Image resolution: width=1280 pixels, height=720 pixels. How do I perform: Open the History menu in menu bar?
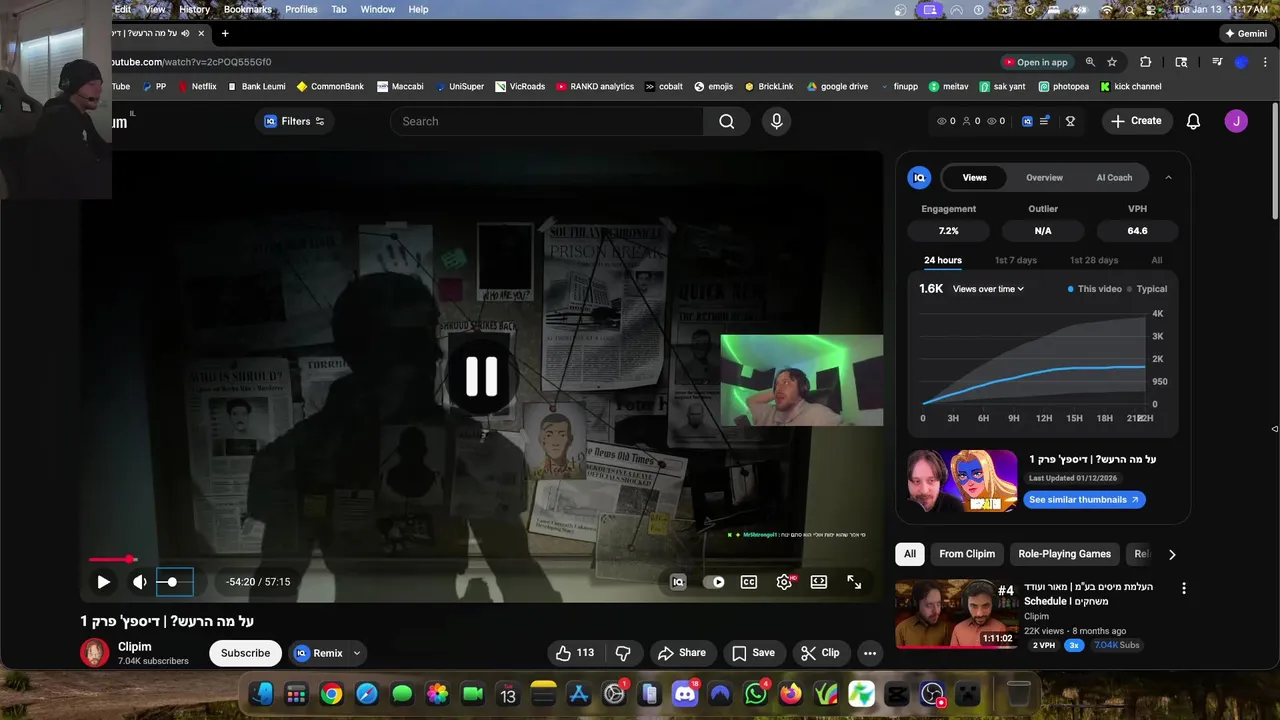194,9
